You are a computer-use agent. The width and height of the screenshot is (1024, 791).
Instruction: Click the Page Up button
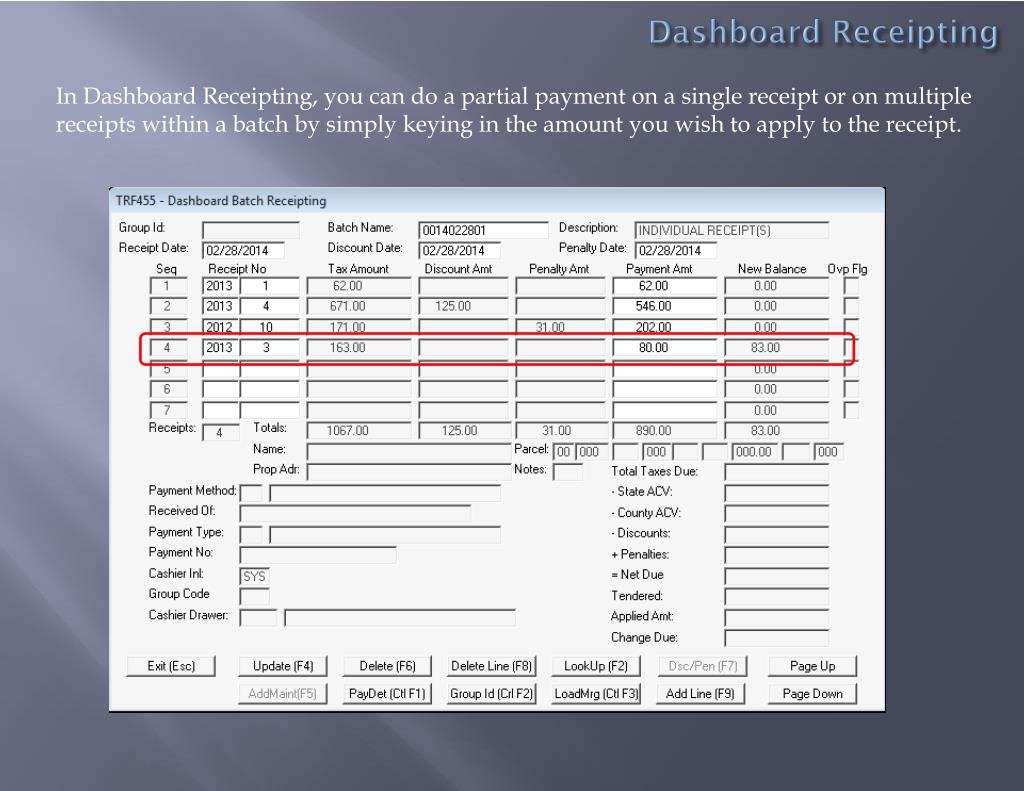(x=812, y=666)
